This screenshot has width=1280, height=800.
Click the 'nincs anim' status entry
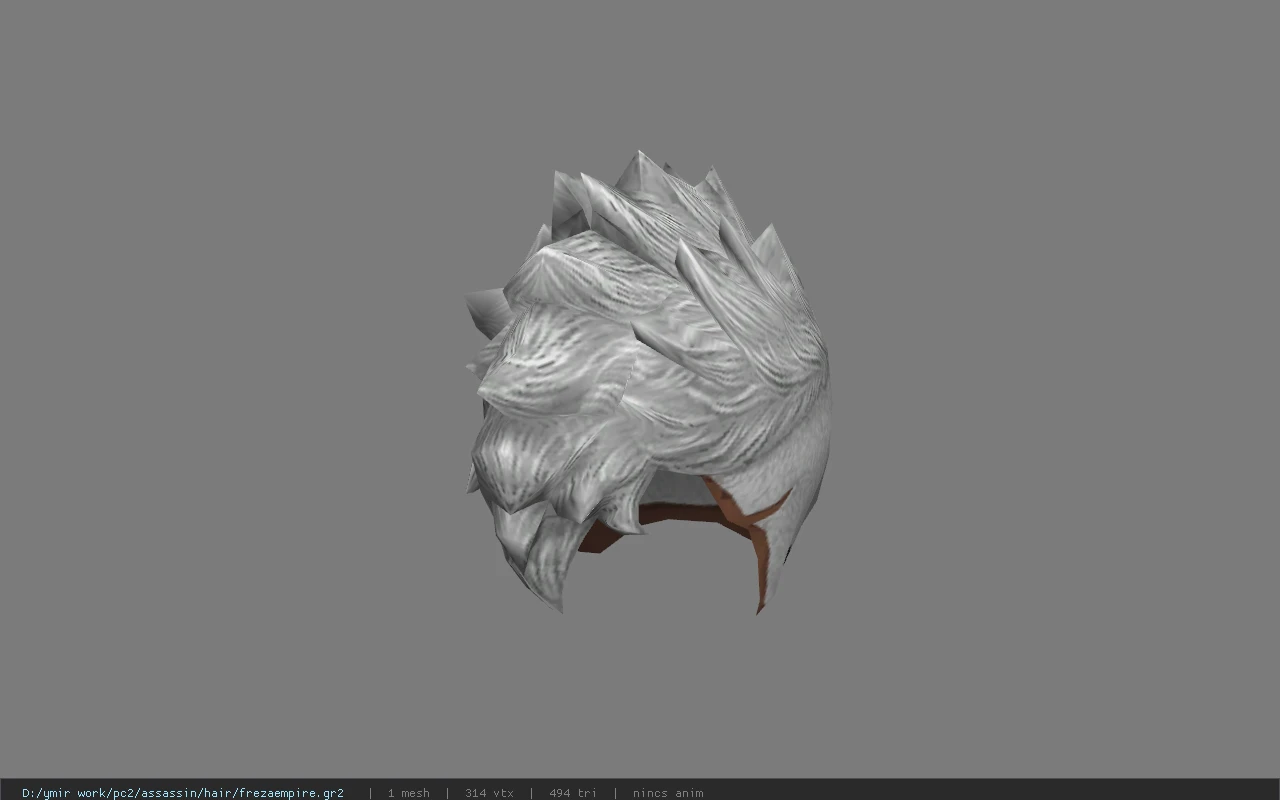[668, 793]
